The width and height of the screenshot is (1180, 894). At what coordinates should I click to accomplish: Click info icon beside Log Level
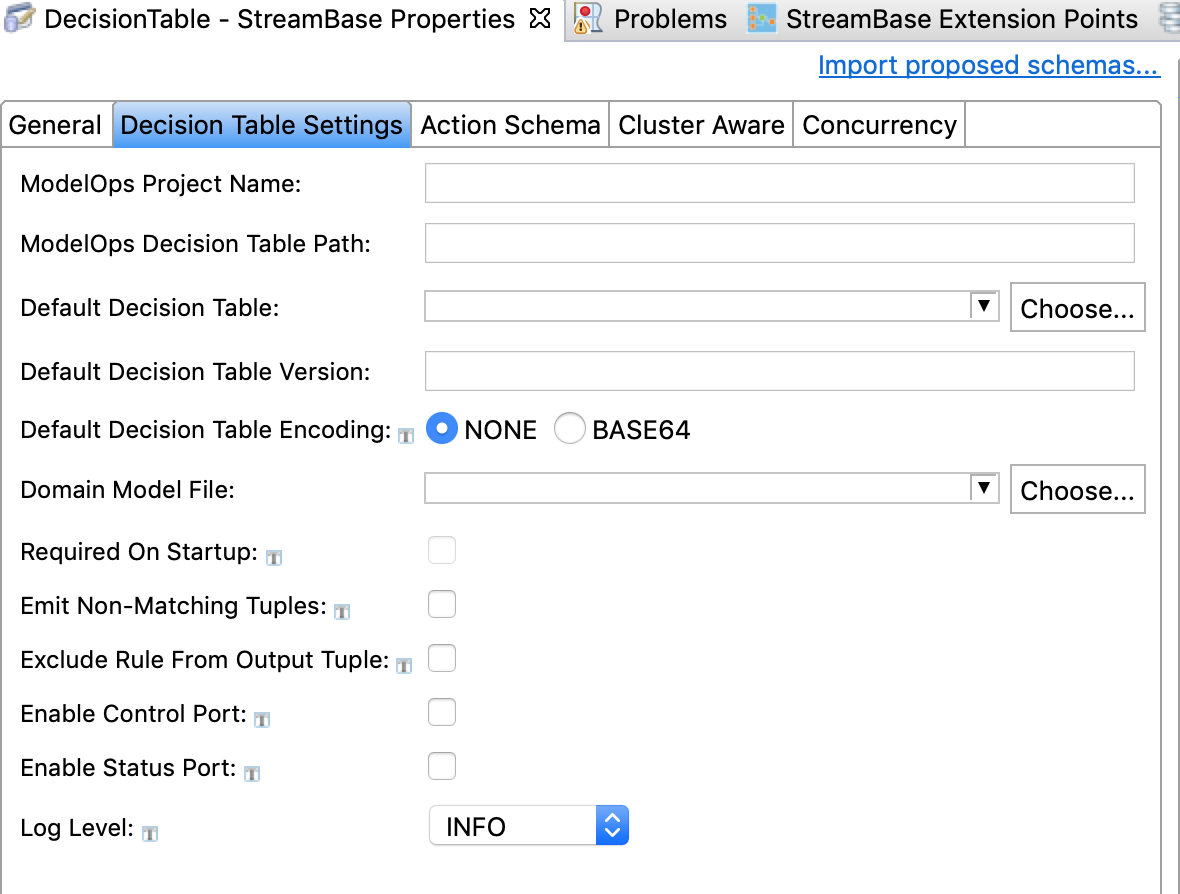150,833
